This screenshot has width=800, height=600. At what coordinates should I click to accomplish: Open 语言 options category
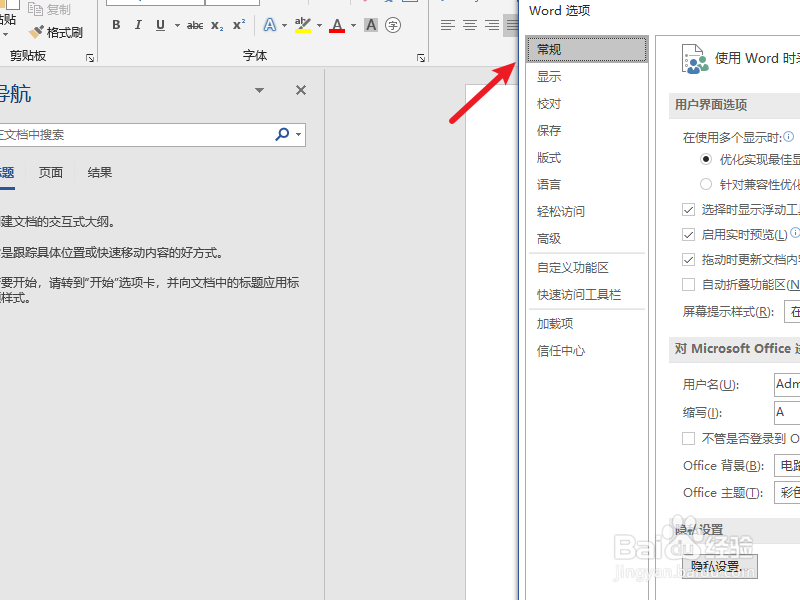[x=587, y=184]
